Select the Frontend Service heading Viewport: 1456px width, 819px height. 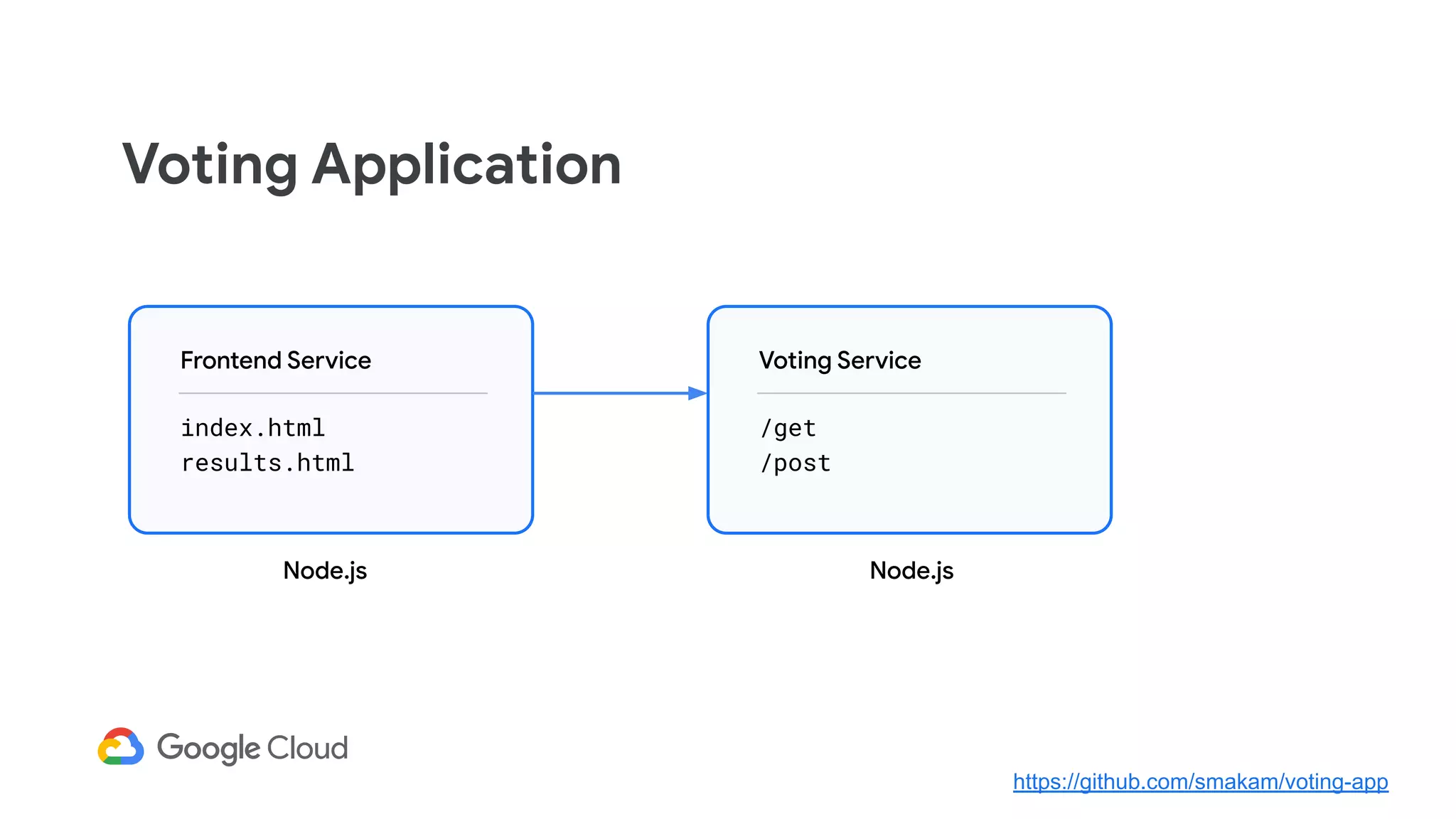click(275, 360)
